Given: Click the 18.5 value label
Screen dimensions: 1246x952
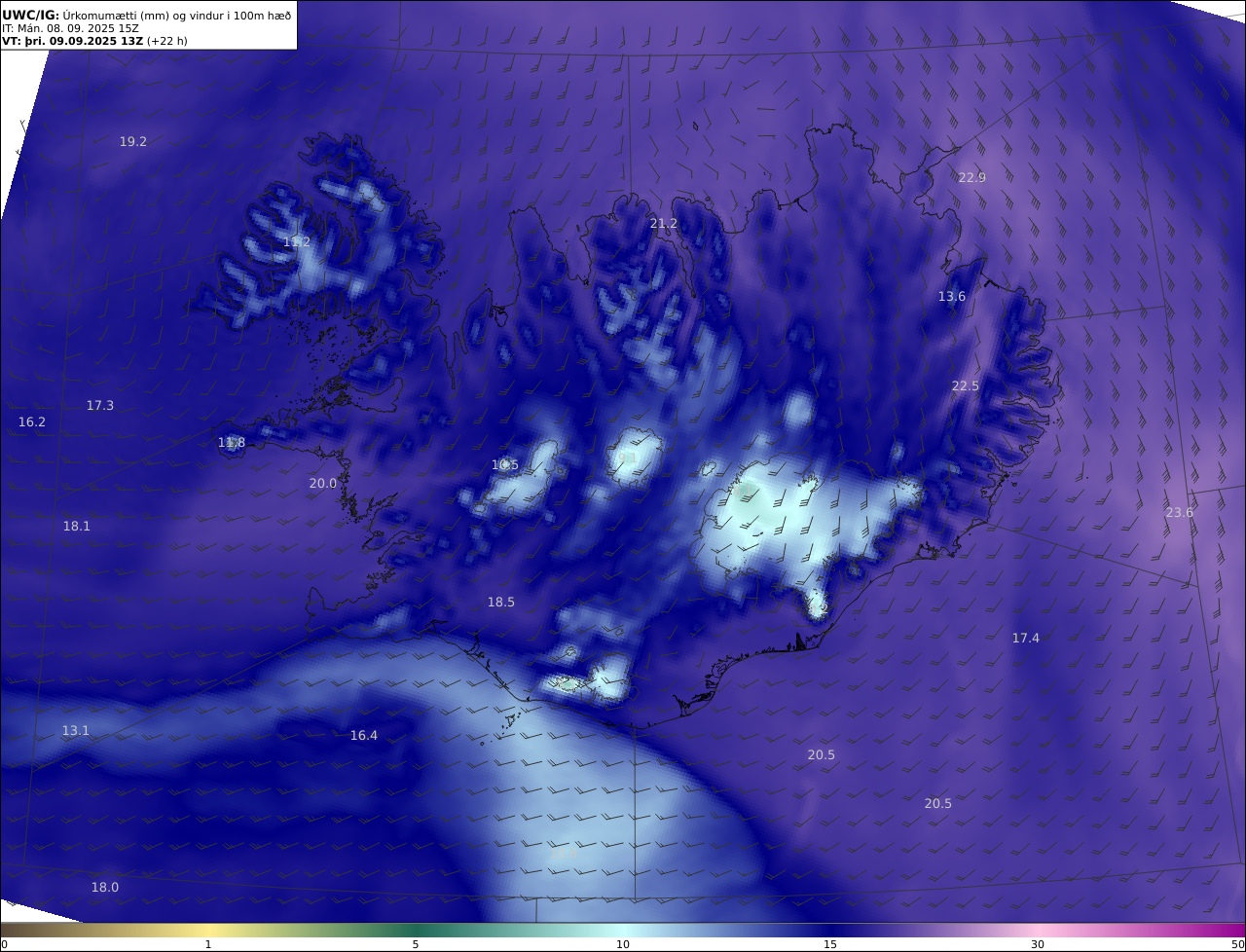Looking at the screenshot, I should pyautogui.click(x=501, y=603).
